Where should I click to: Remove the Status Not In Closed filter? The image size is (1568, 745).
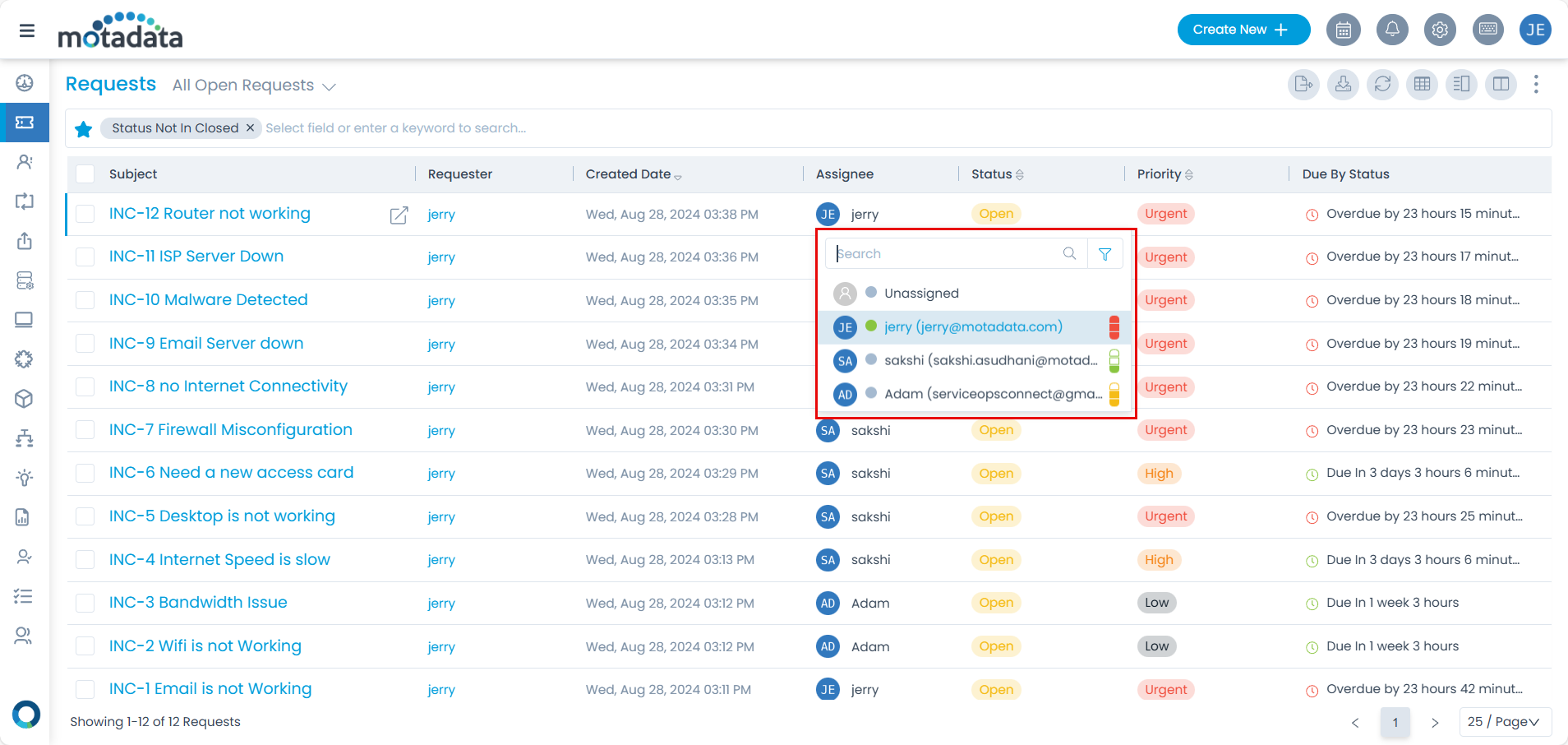[250, 128]
